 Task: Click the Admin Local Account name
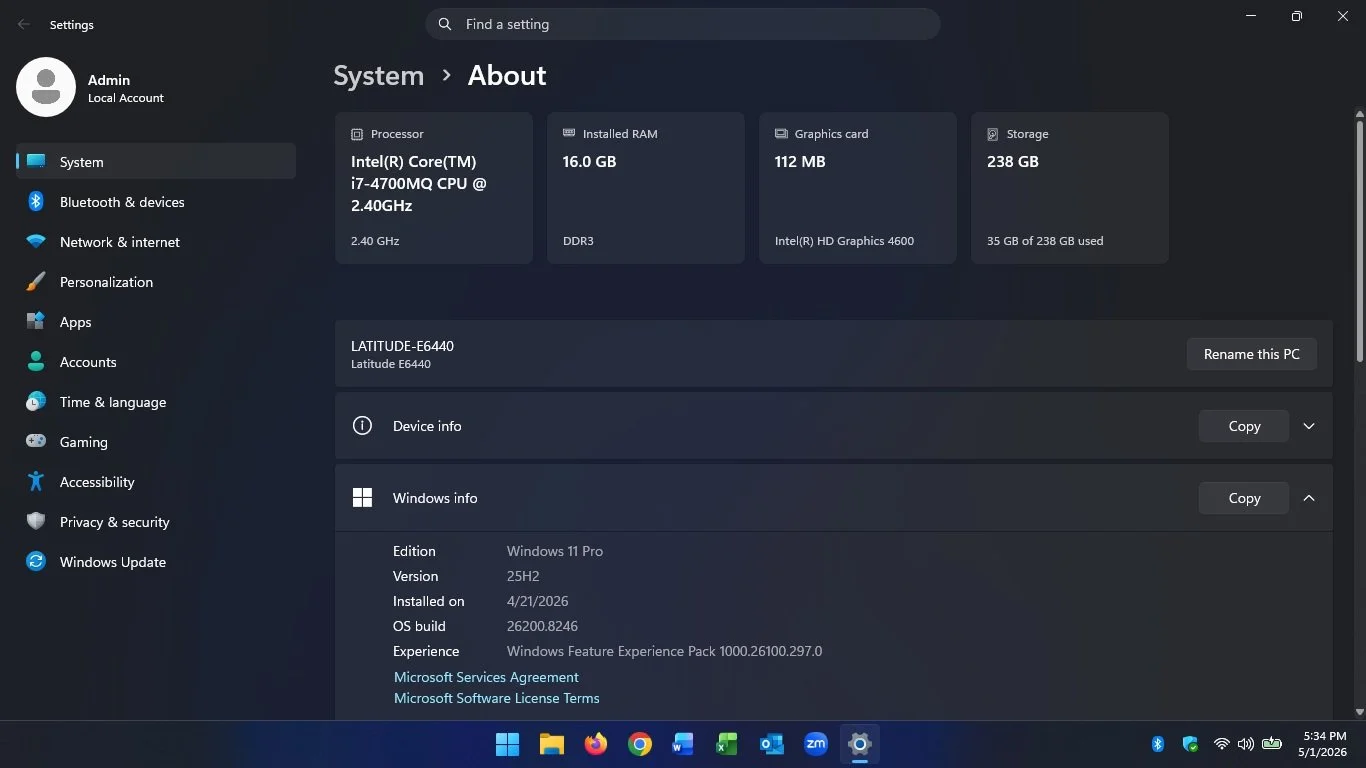[126, 88]
